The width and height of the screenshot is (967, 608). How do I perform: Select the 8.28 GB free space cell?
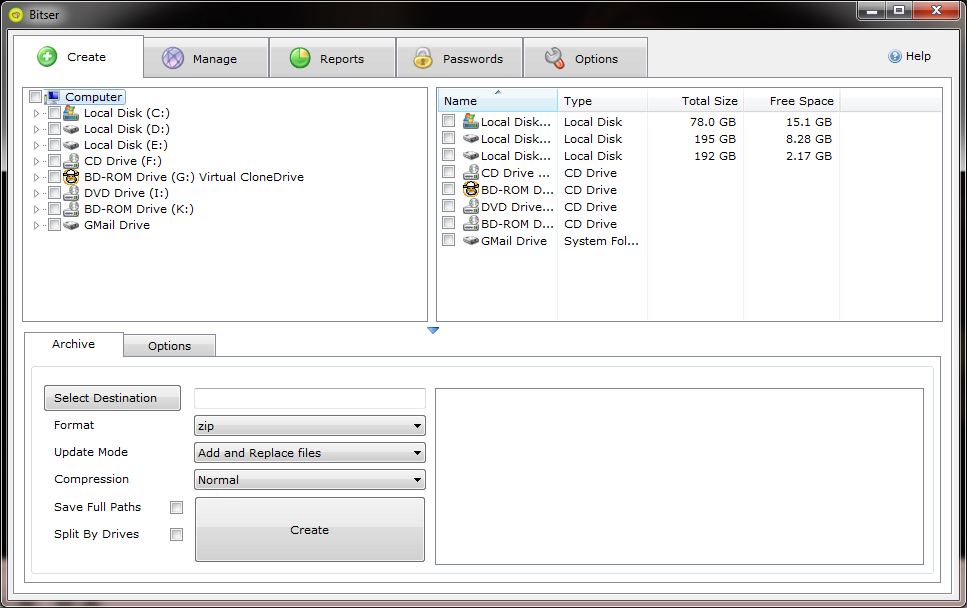(809, 139)
